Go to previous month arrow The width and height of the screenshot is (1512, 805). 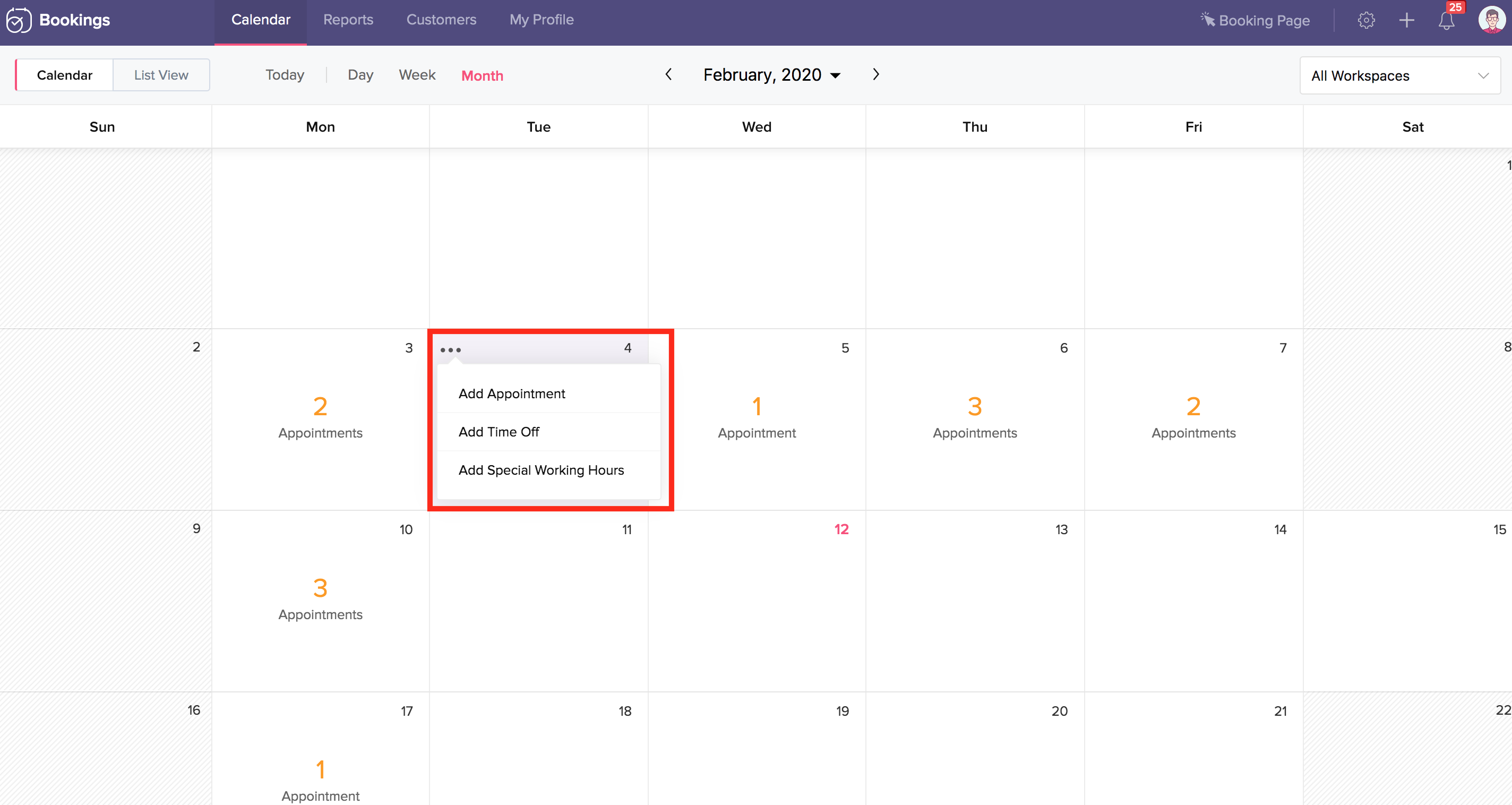click(668, 74)
